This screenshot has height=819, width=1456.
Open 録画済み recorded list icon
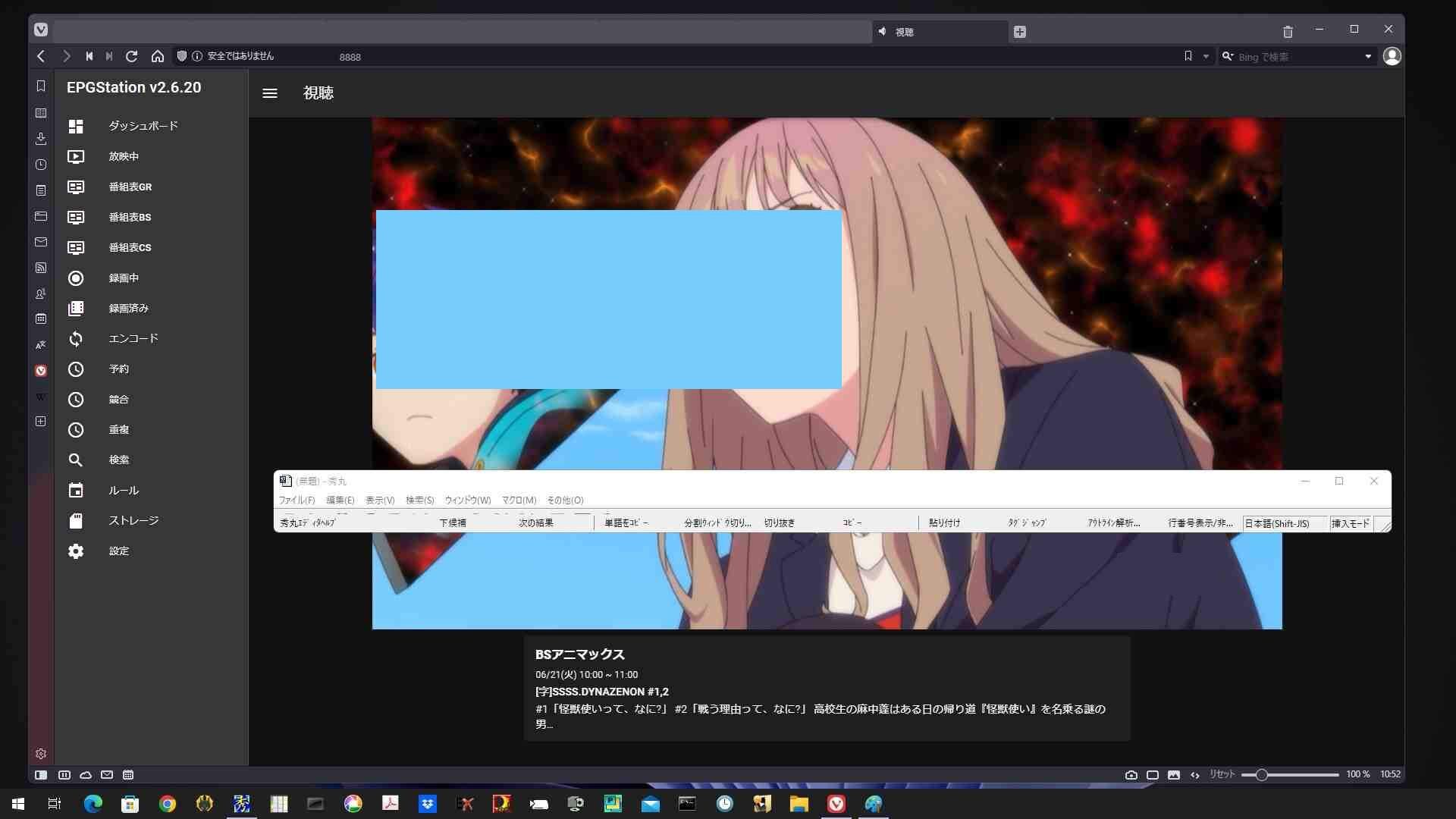coord(76,309)
